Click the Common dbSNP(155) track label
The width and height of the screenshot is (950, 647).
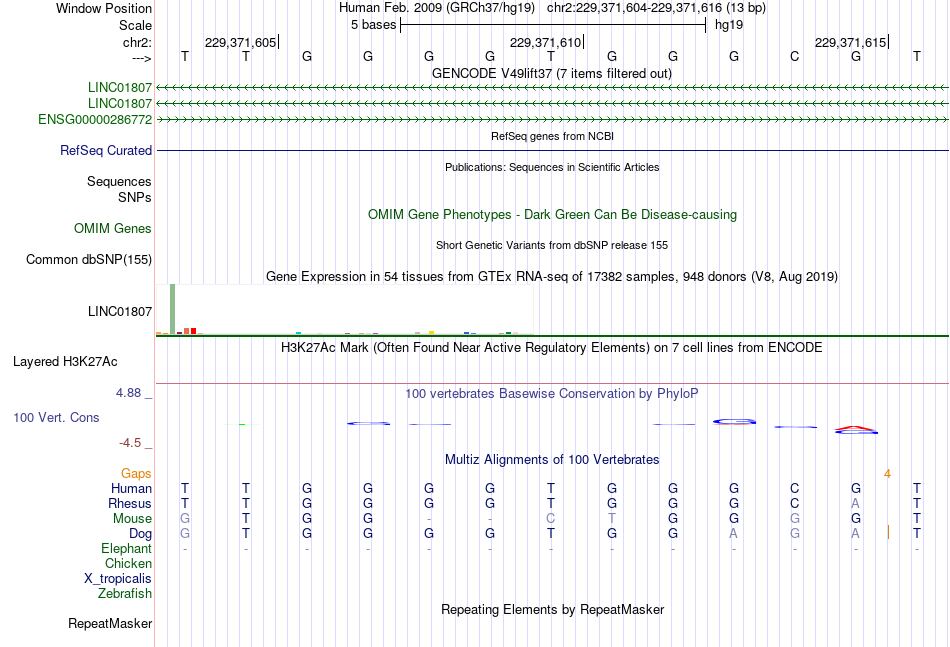pos(89,259)
